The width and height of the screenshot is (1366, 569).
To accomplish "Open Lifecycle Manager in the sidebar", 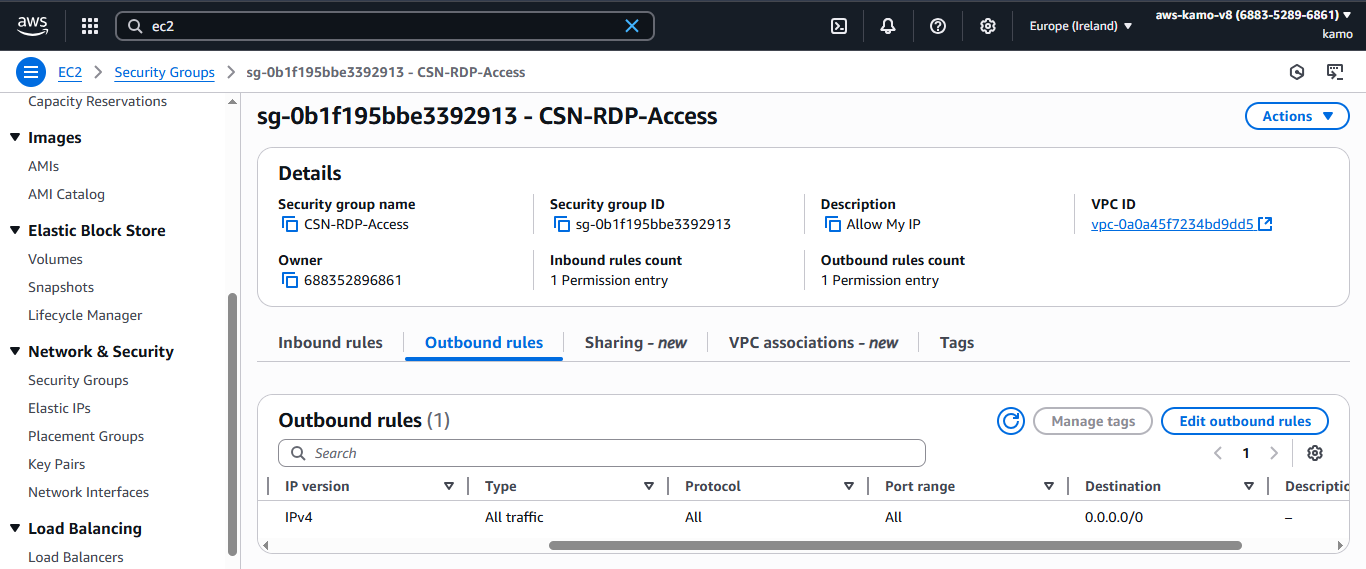I will point(85,315).
